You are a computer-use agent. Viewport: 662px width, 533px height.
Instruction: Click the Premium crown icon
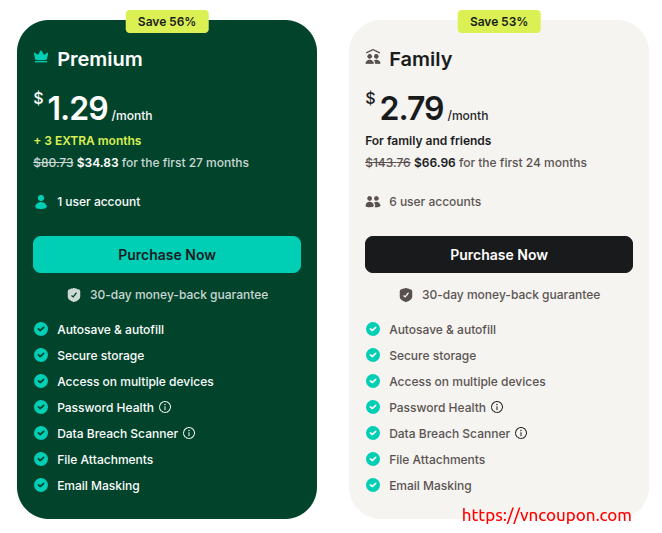(41, 58)
